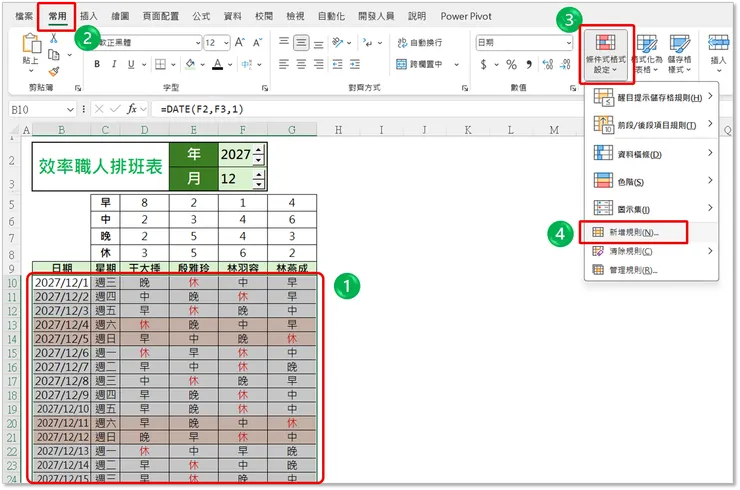The image size is (740, 490).
Task: Open the alignment dialog launcher in 對齊方式 group
Action: coord(465,88)
